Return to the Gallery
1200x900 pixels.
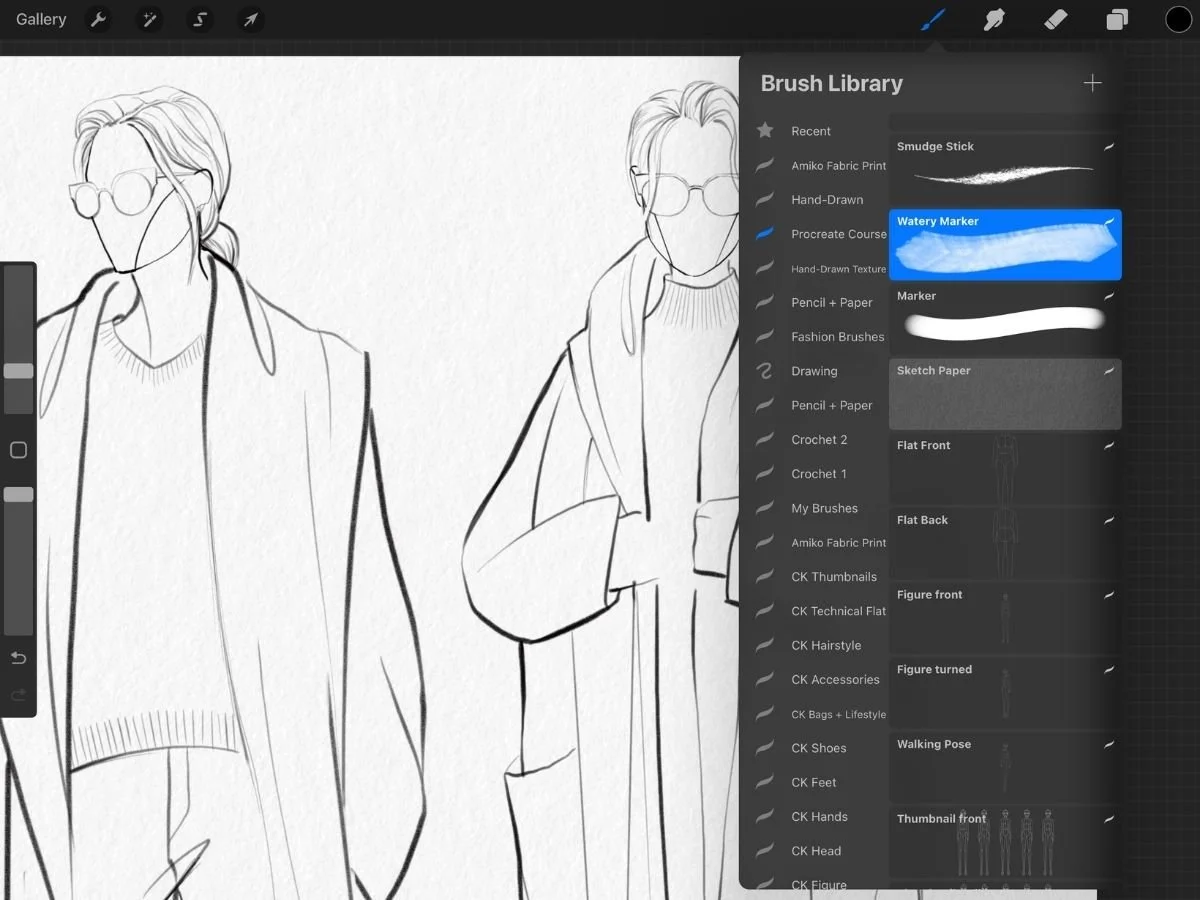pos(41,19)
